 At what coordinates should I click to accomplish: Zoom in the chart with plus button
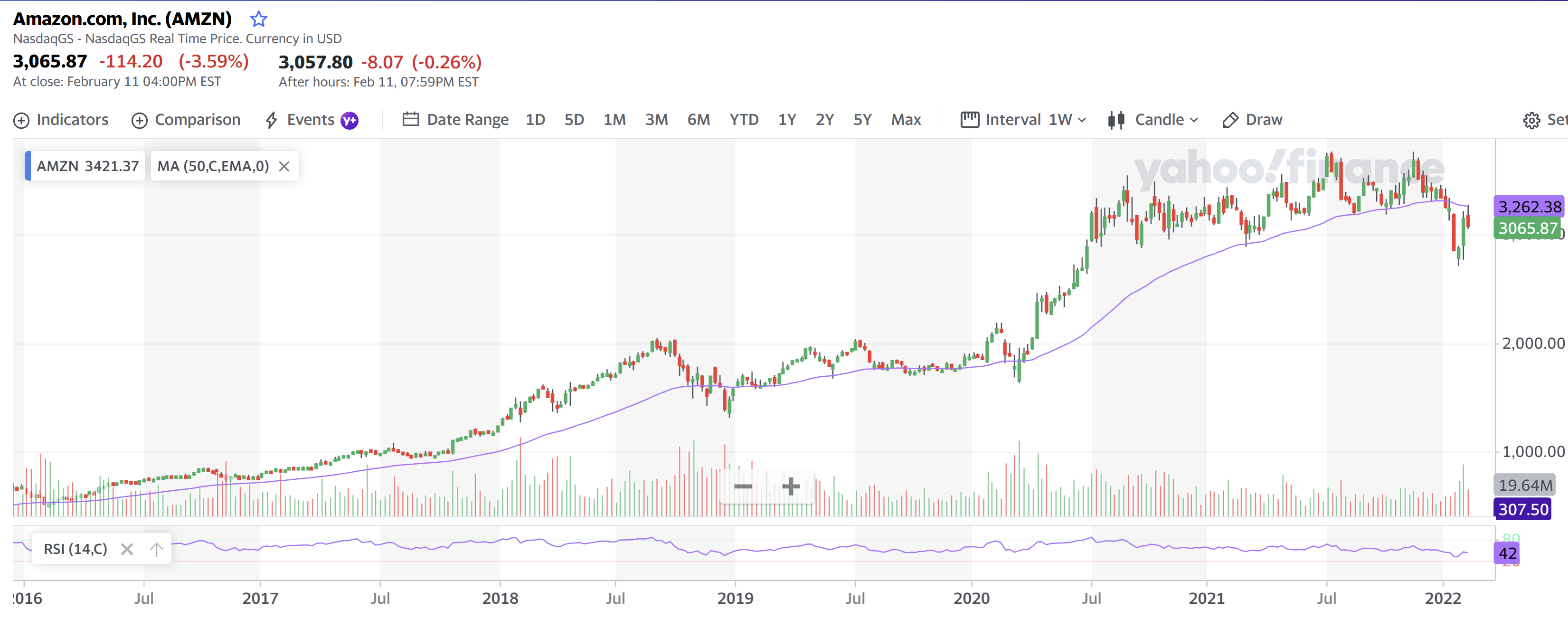pos(791,486)
